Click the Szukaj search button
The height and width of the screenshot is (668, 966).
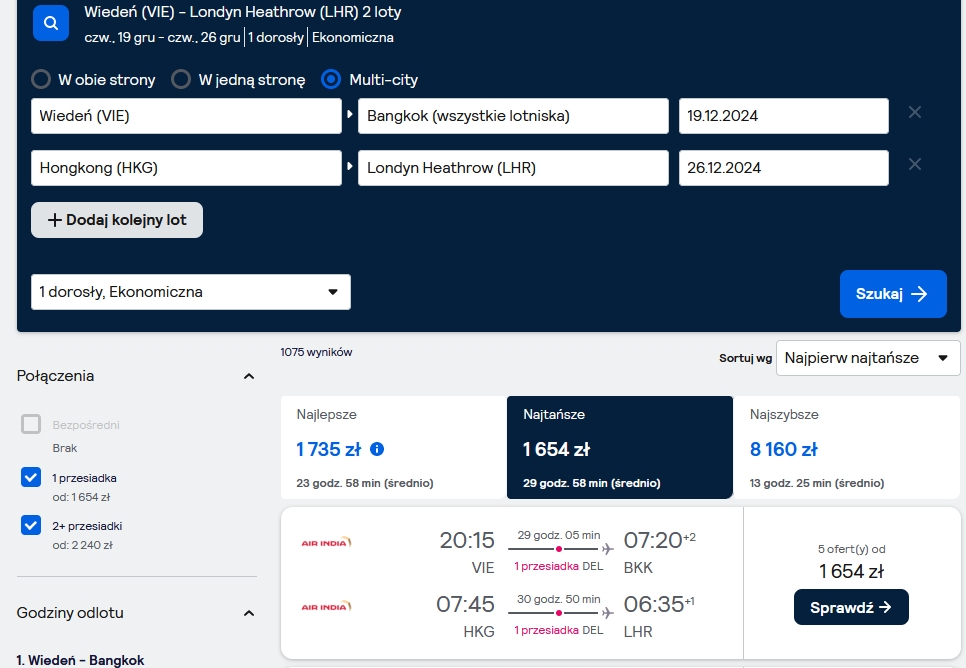893,294
